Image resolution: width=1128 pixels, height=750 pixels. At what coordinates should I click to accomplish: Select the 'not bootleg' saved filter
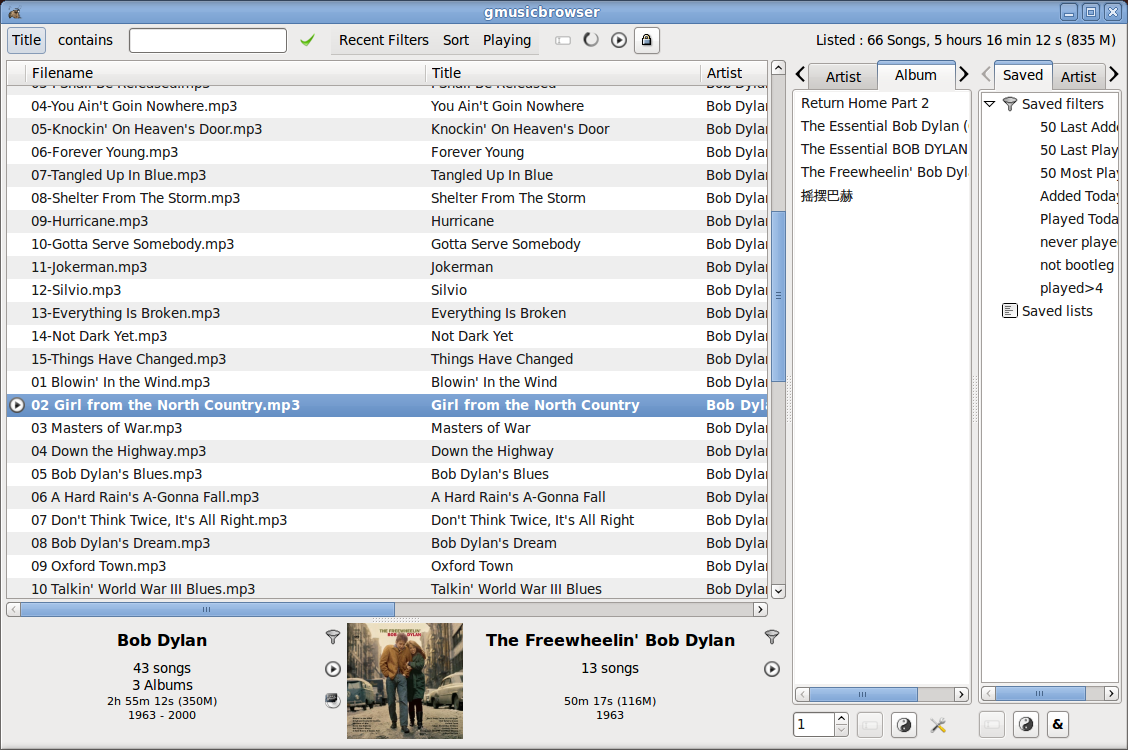(1077, 265)
